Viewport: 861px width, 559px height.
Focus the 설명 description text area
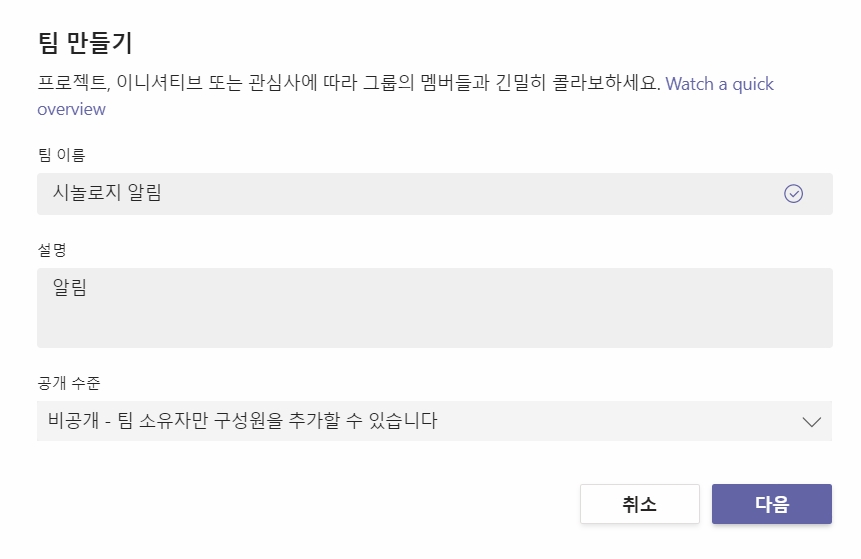[434, 308]
